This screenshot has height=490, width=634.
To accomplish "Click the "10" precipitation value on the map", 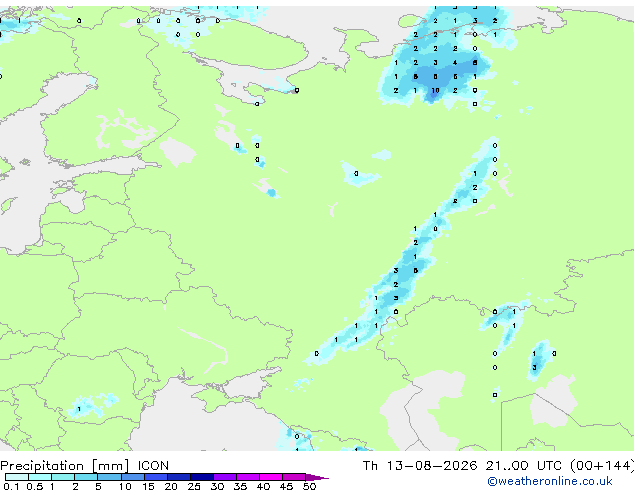I will click(435, 91).
